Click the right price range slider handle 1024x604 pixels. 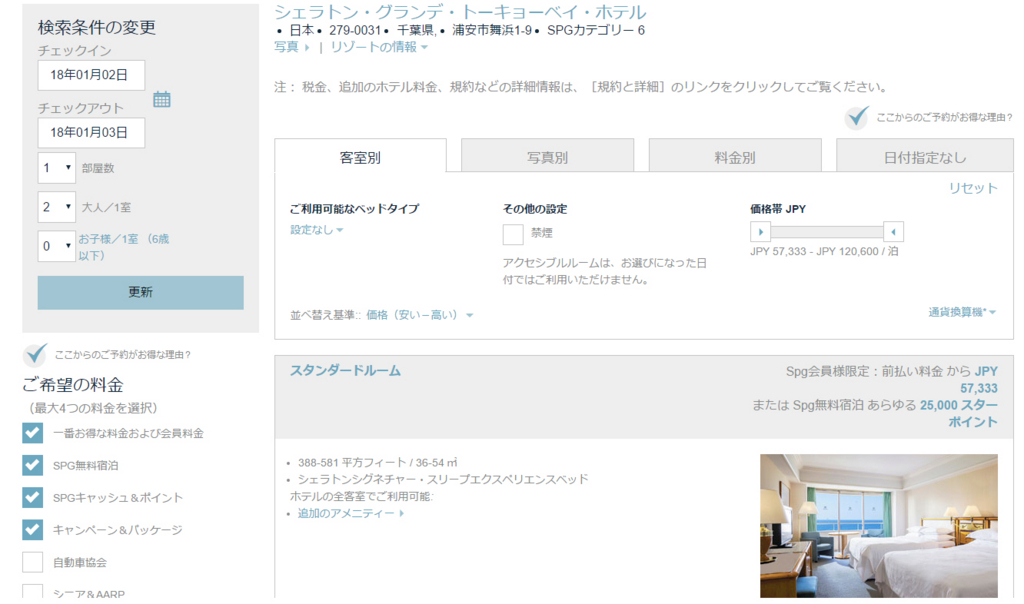tap(894, 232)
